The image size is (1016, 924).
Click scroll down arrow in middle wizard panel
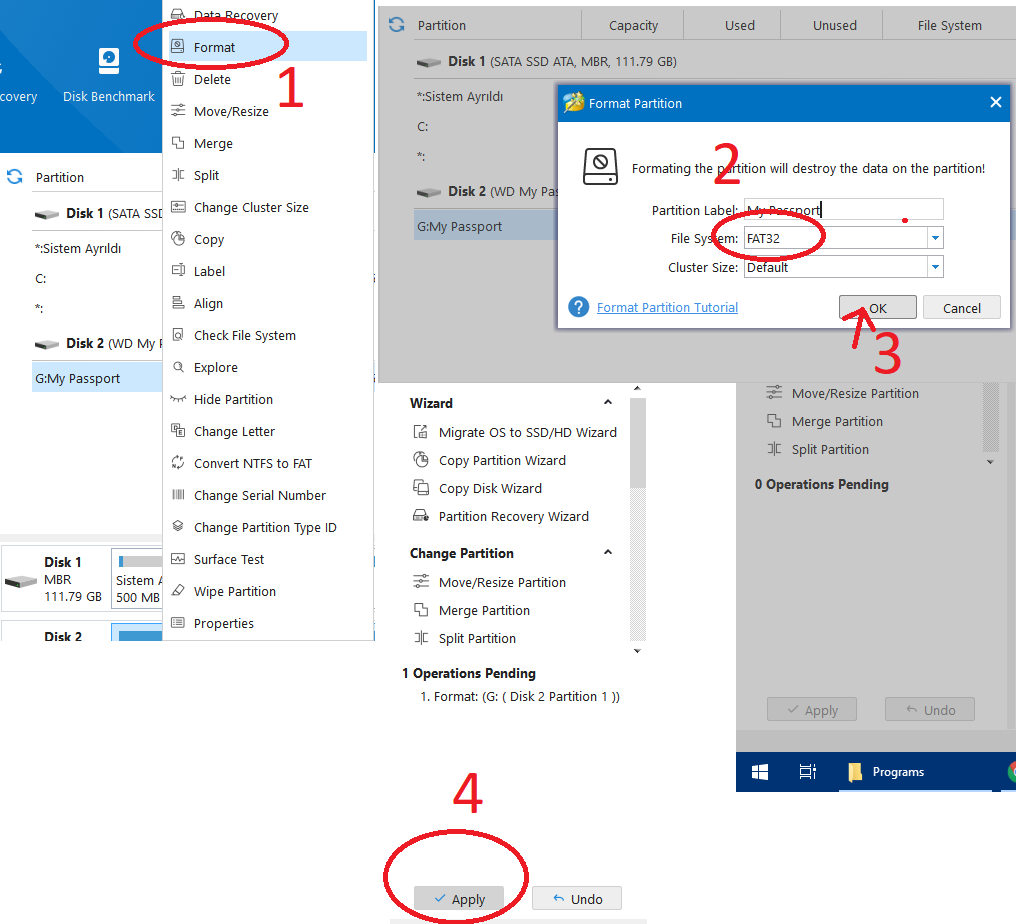(x=638, y=651)
